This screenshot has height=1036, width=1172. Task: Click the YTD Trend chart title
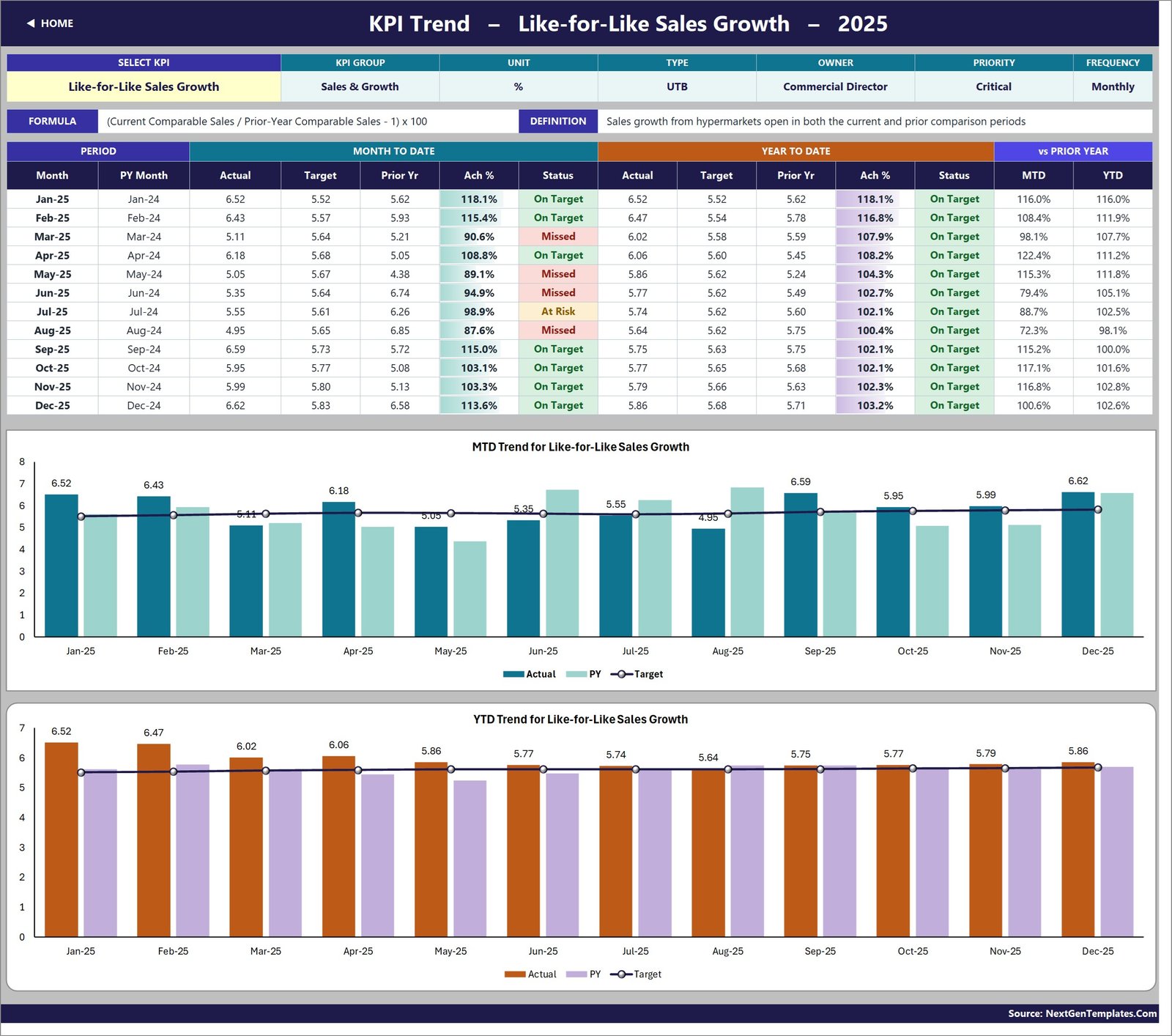[x=580, y=719]
